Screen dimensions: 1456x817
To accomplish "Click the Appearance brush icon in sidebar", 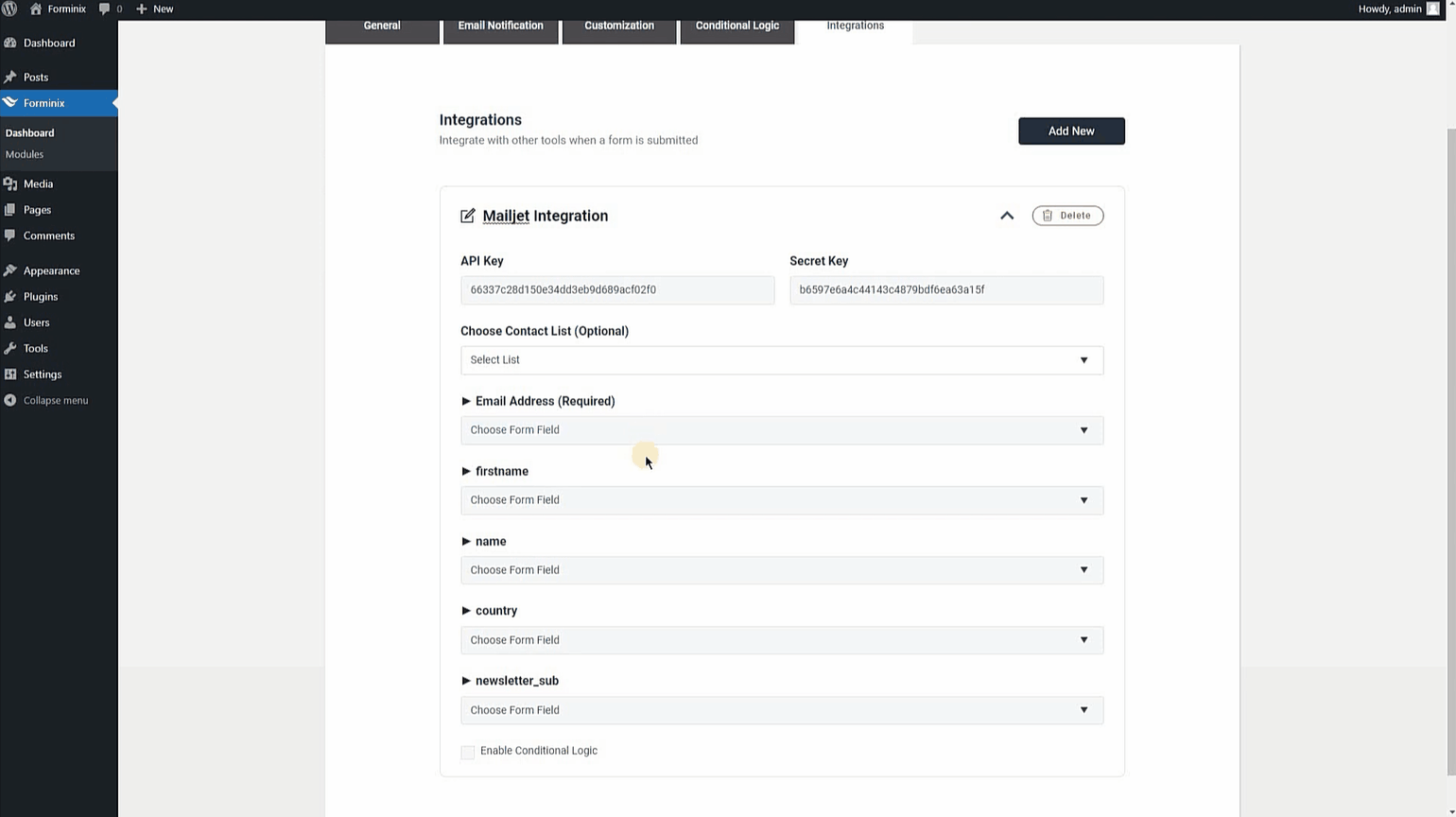I will pos(10,270).
